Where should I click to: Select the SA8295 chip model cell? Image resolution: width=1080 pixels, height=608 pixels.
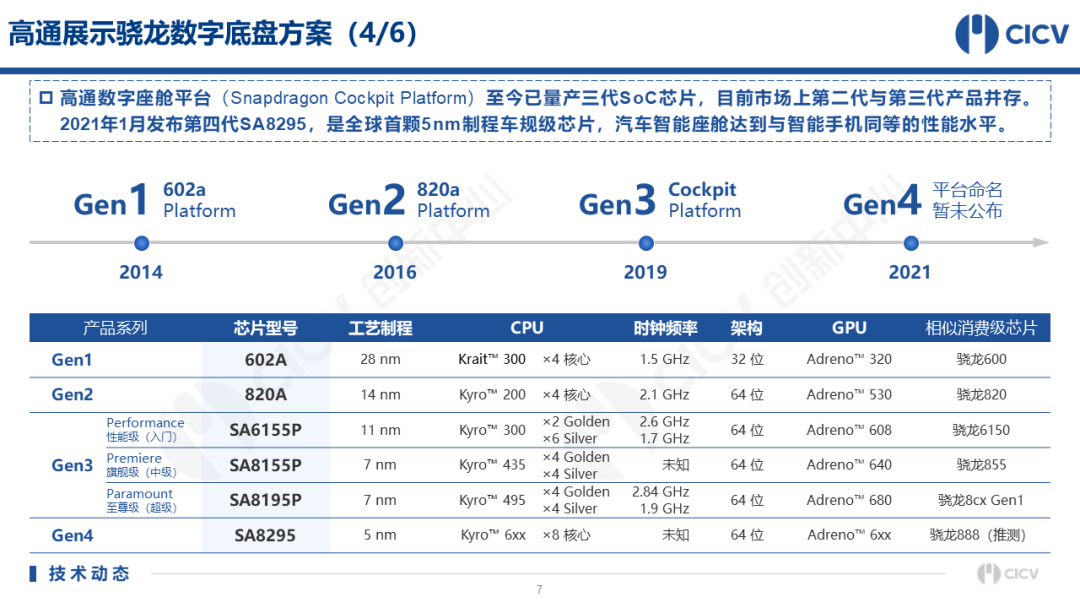(265, 535)
